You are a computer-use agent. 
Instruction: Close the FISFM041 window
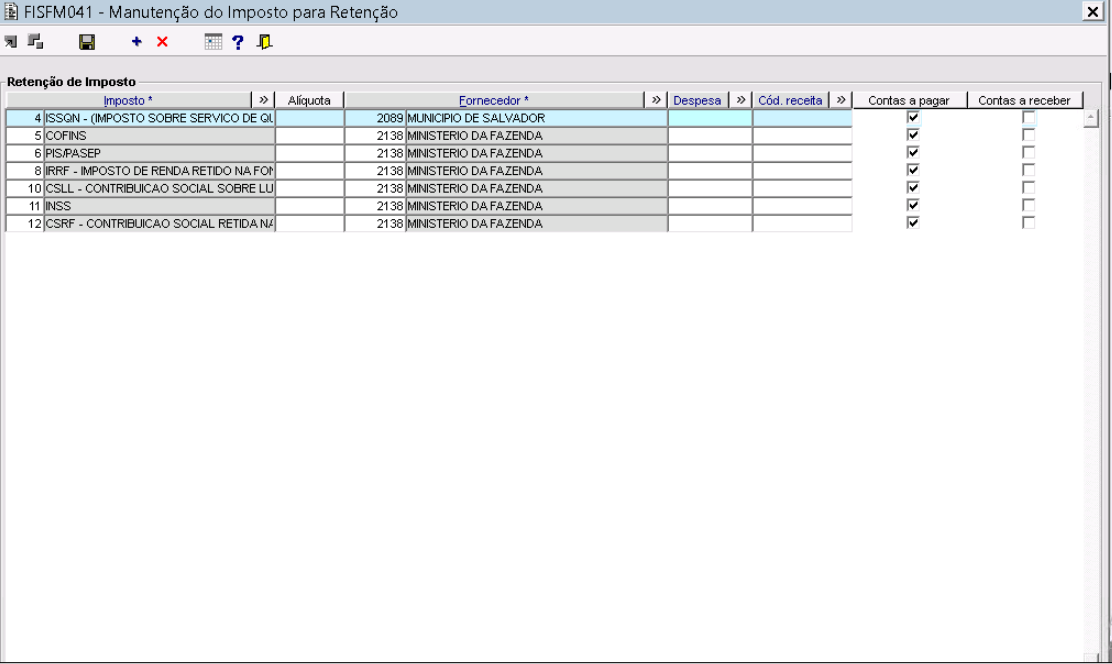[x=1093, y=11]
